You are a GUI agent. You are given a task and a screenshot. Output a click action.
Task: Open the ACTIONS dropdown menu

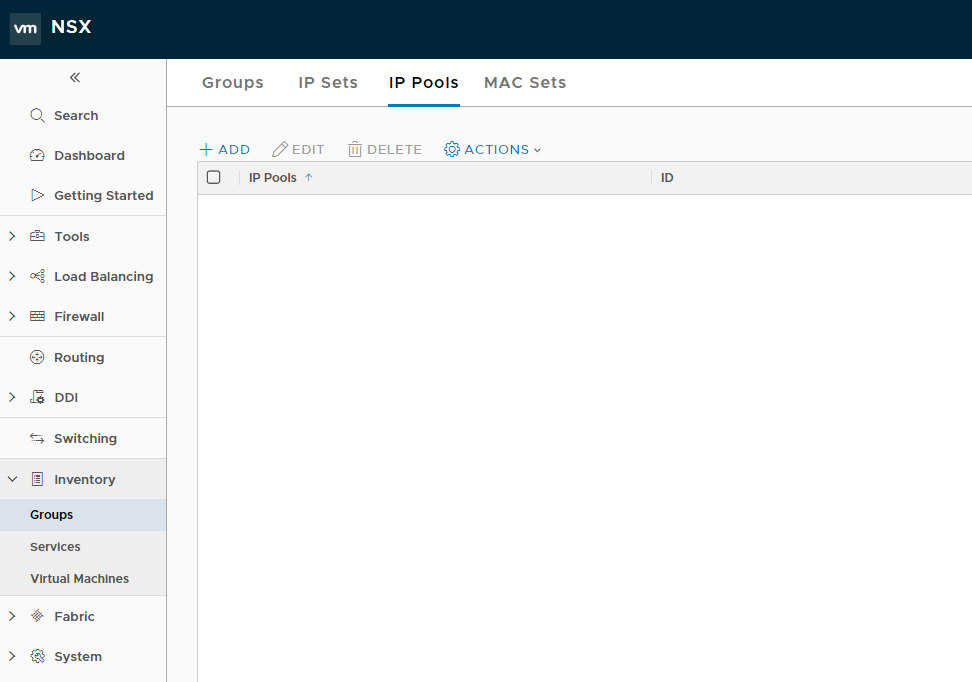coord(492,150)
